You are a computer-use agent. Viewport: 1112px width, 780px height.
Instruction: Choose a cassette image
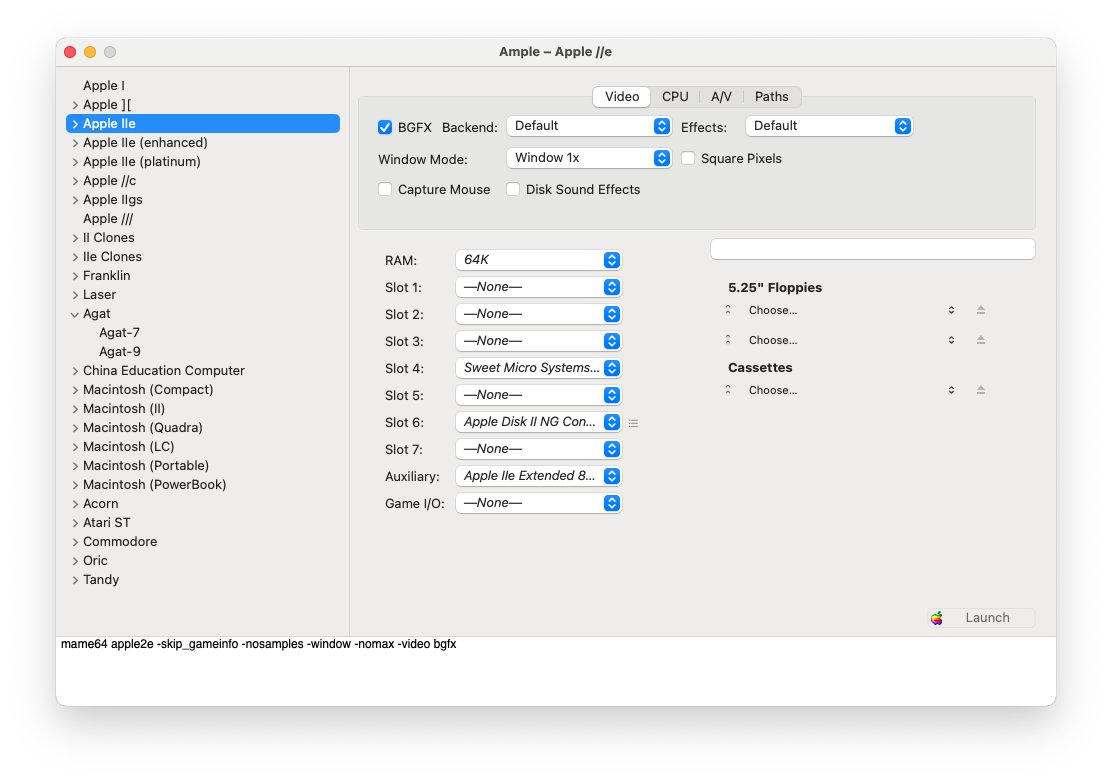pyautogui.click(x=851, y=390)
